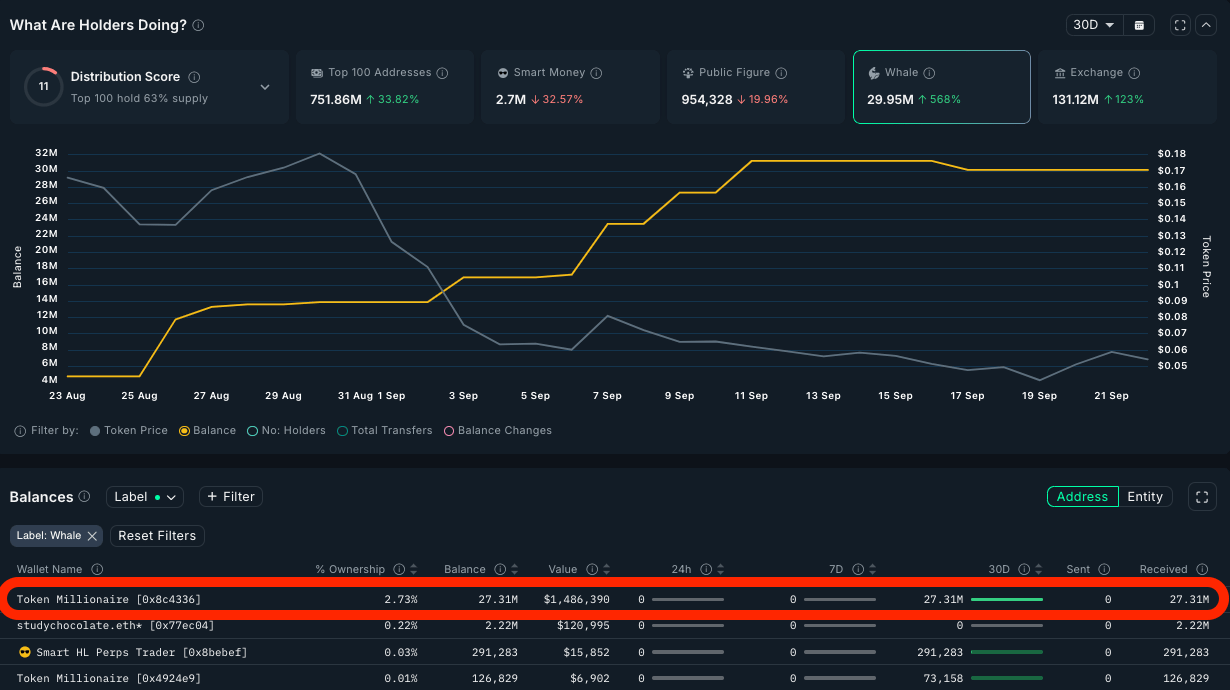Expand Balances table to fullscreen

(1202, 497)
